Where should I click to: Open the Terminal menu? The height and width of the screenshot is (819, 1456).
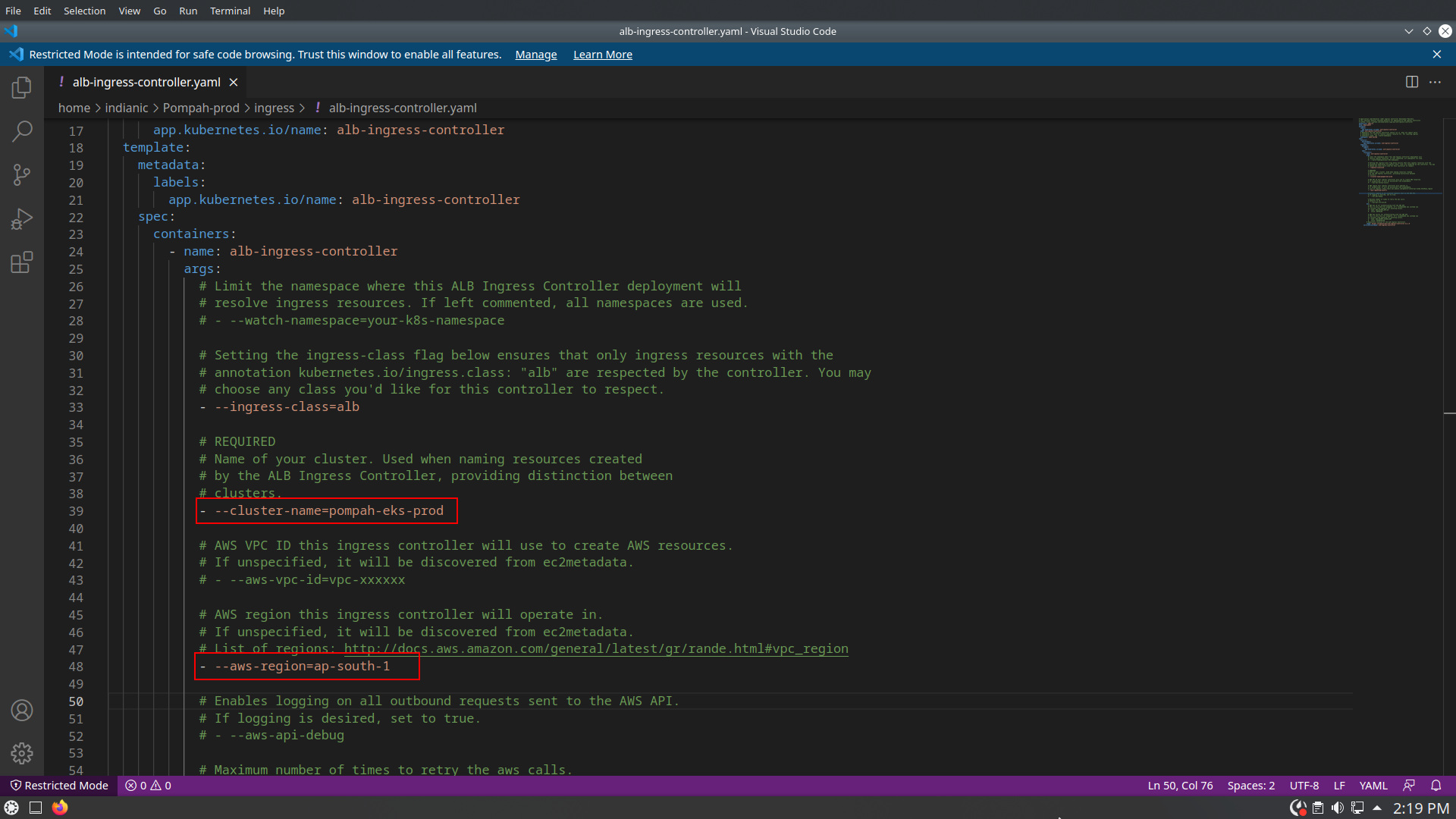click(230, 11)
